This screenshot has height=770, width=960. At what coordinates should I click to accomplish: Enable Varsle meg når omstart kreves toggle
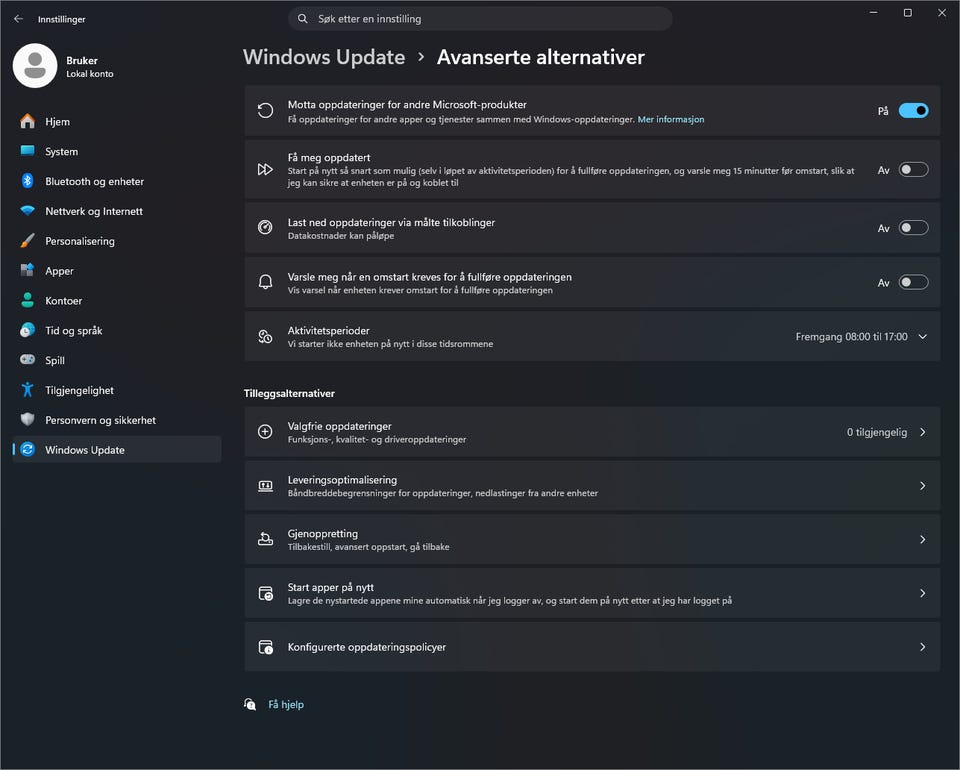coord(913,282)
